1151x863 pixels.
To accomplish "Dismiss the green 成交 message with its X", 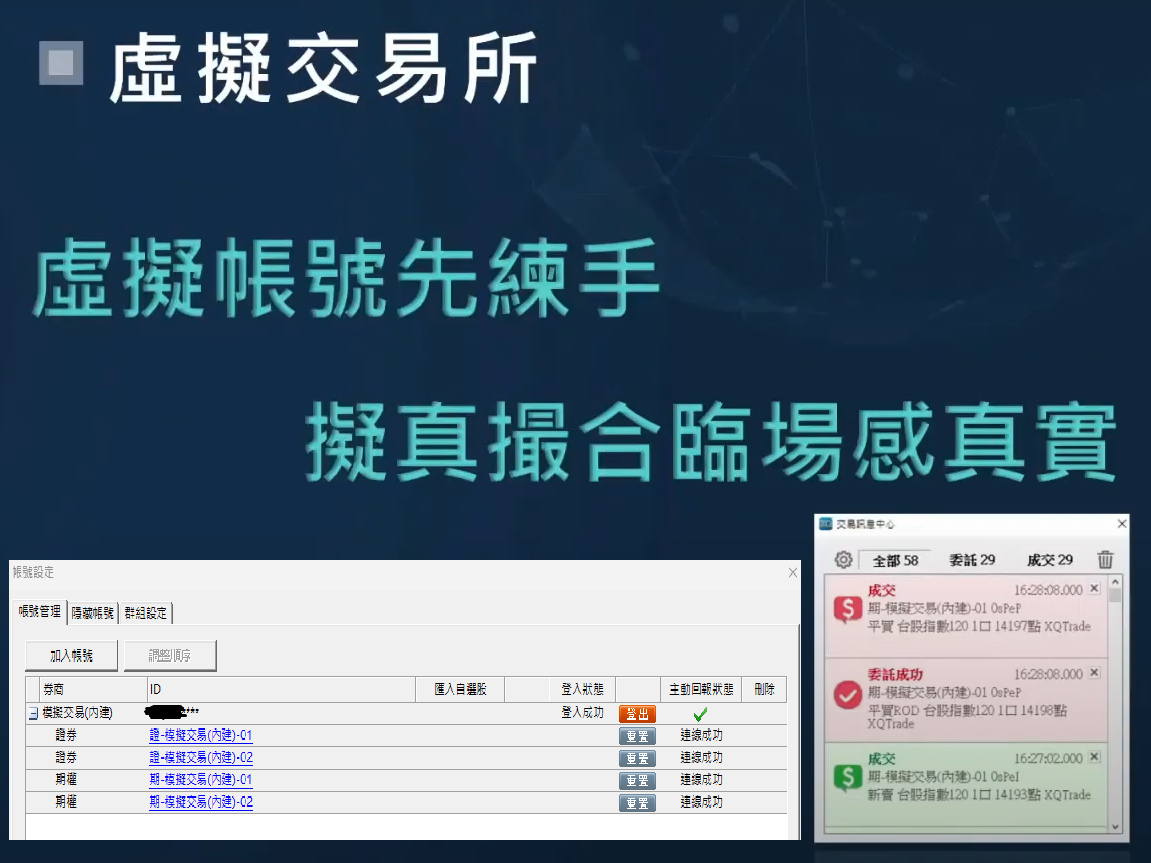I will [1093, 758].
